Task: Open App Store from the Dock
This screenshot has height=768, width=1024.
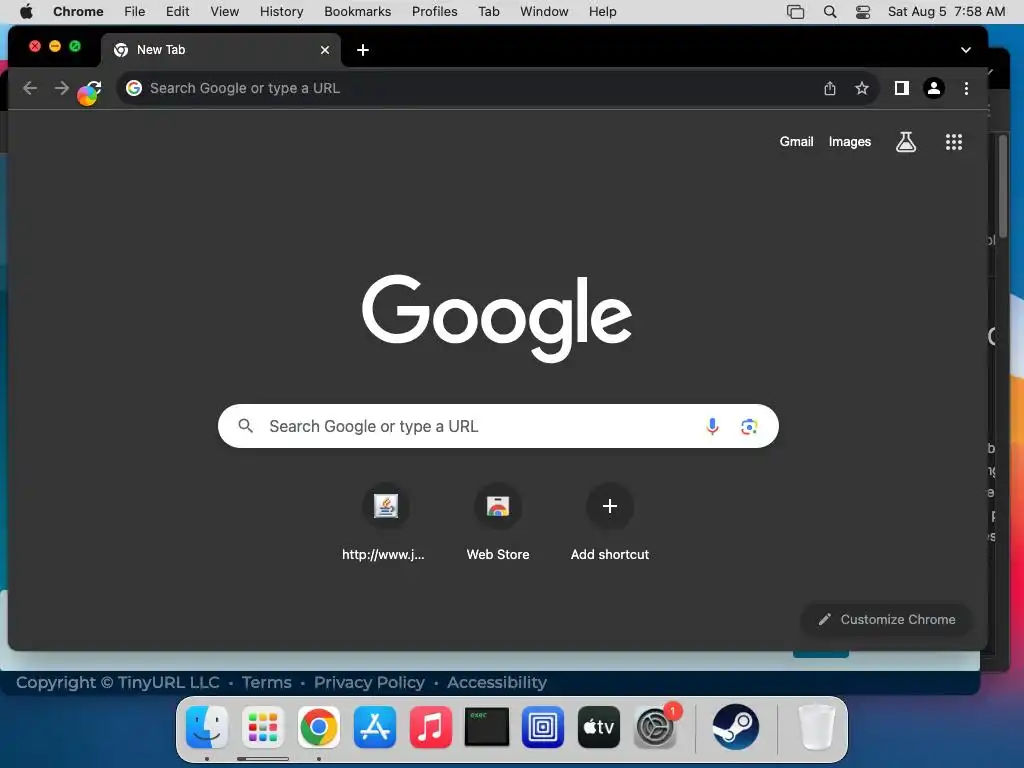Action: click(x=375, y=727)
